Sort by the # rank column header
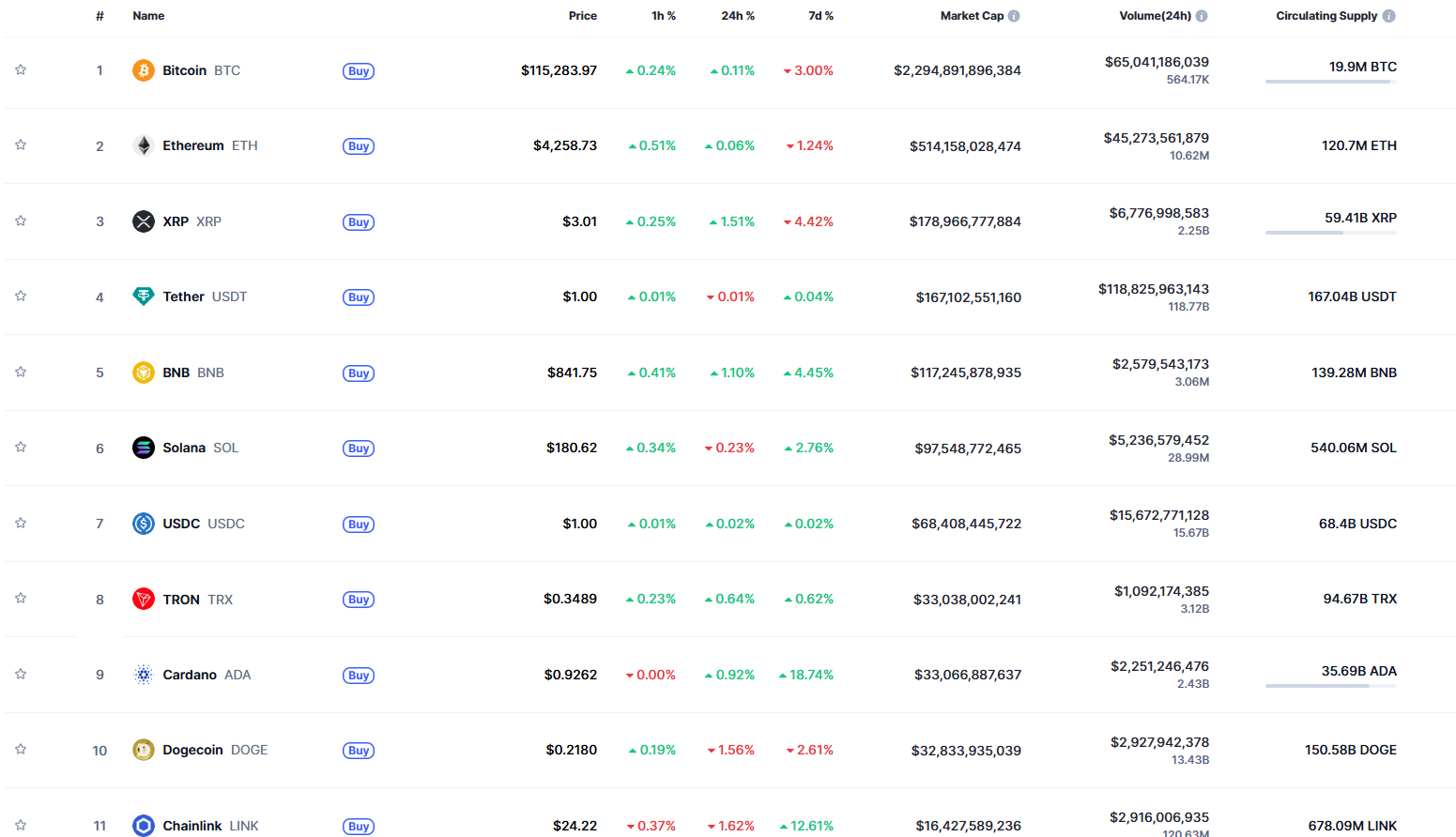Viewport: 1456px width, 837px height. (x=100, y=16)
